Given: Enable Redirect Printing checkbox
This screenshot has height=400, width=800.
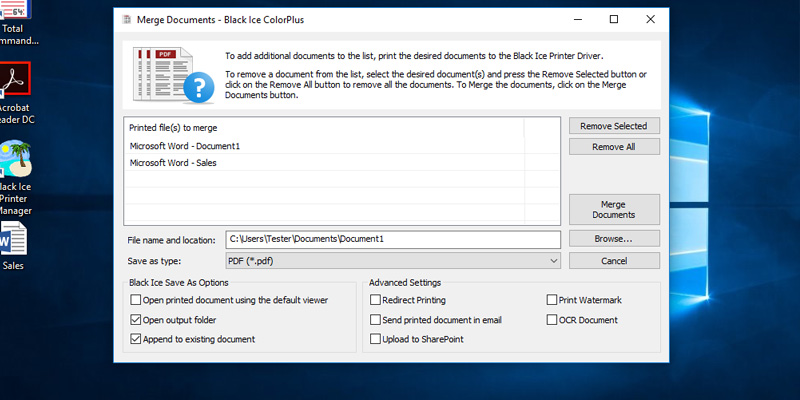Looking at the screenshot, I should [x=376, y=300].
